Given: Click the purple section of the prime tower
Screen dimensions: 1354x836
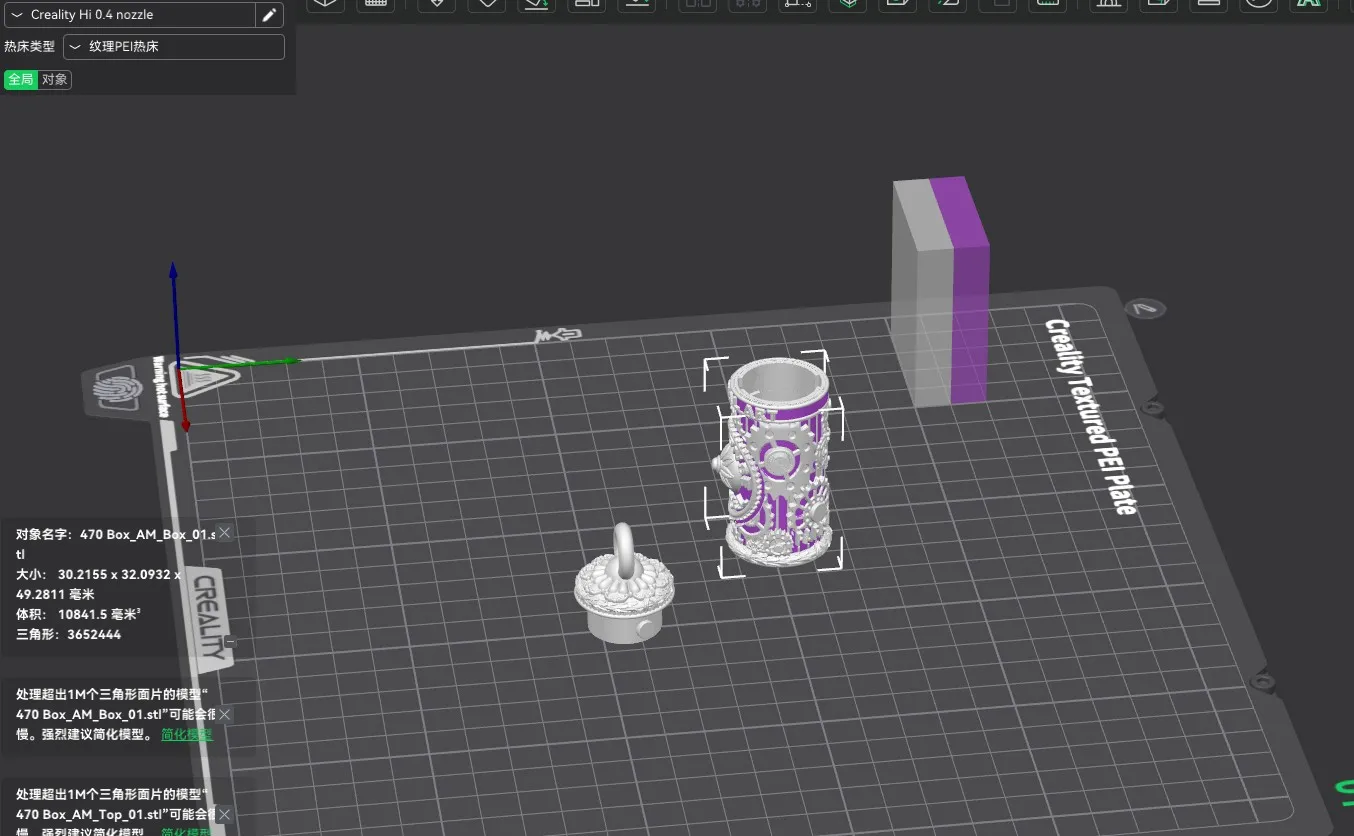Looking at the screenshot, I should pos(967,300).
